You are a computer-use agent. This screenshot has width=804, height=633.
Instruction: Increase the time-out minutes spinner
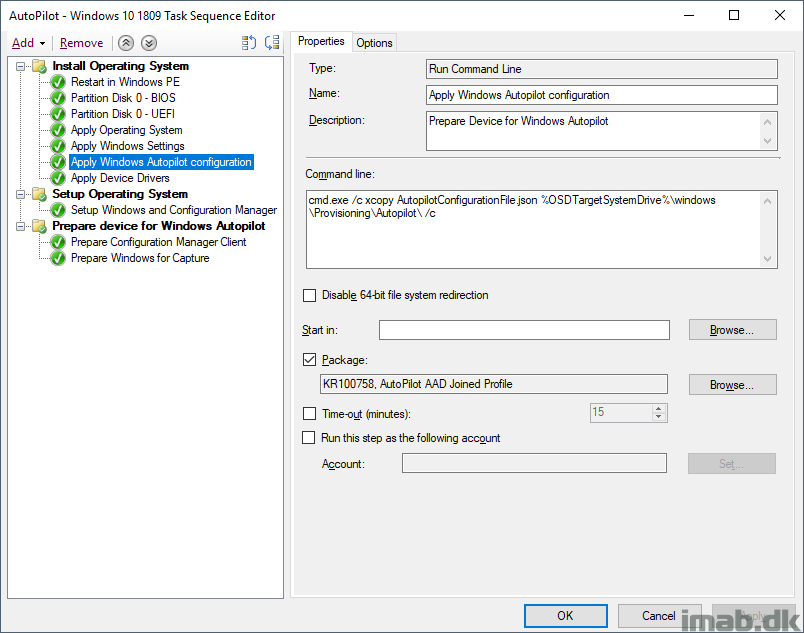tap(659, 409)
